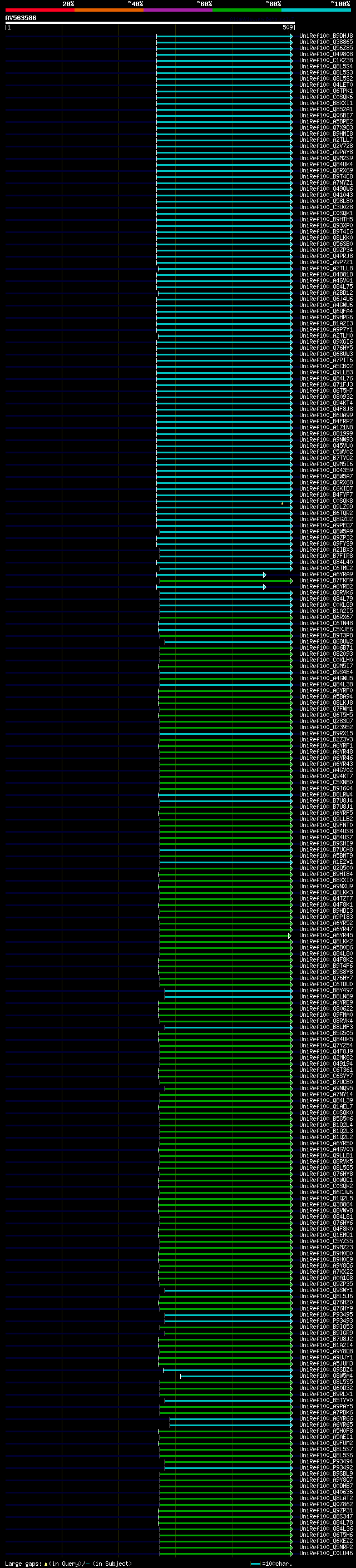Click the white query ruler bar

click(x=150, y=23)
